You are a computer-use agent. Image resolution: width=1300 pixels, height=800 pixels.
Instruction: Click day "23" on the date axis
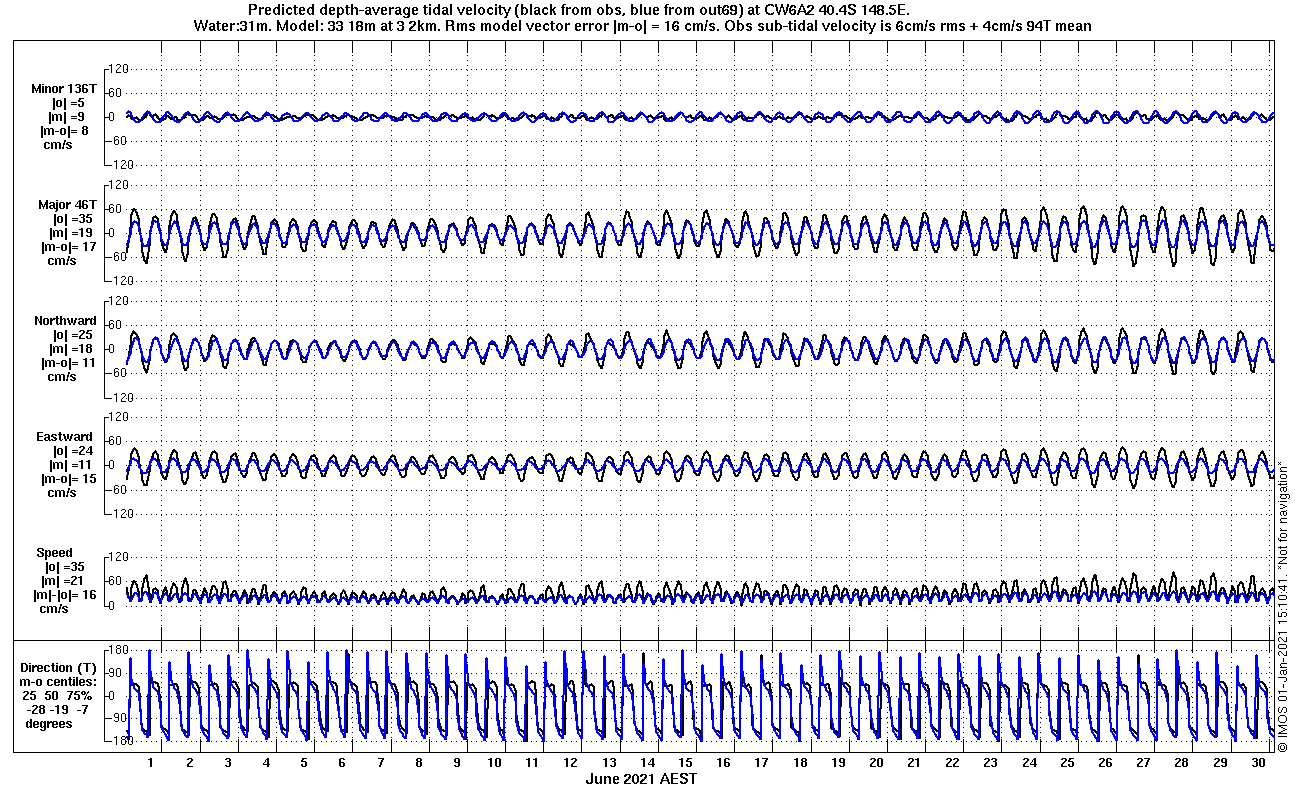click(x=991, y=762)
